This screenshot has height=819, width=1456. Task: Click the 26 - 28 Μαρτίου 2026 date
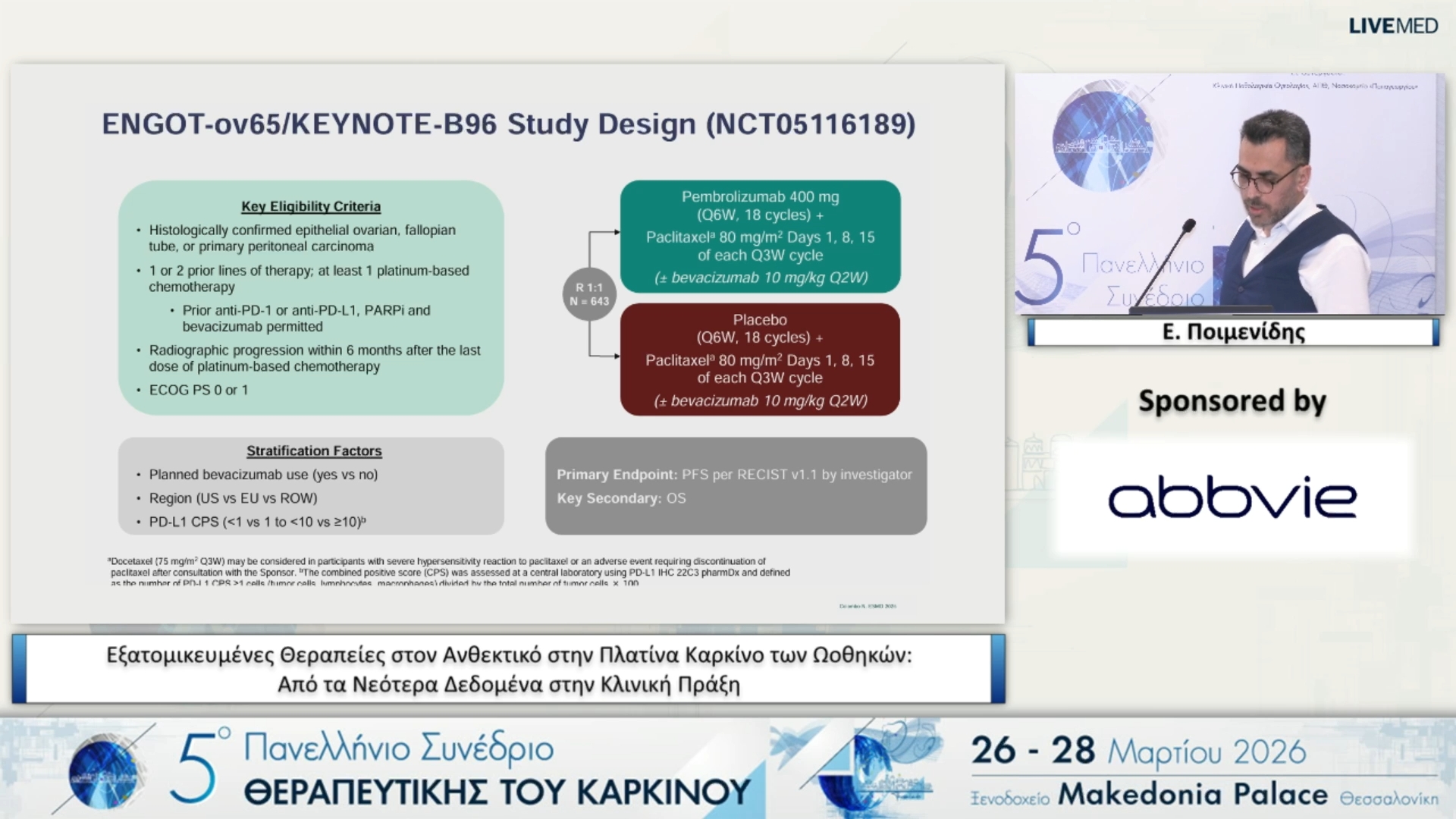pyautogui.click(x=1137, y=751)
